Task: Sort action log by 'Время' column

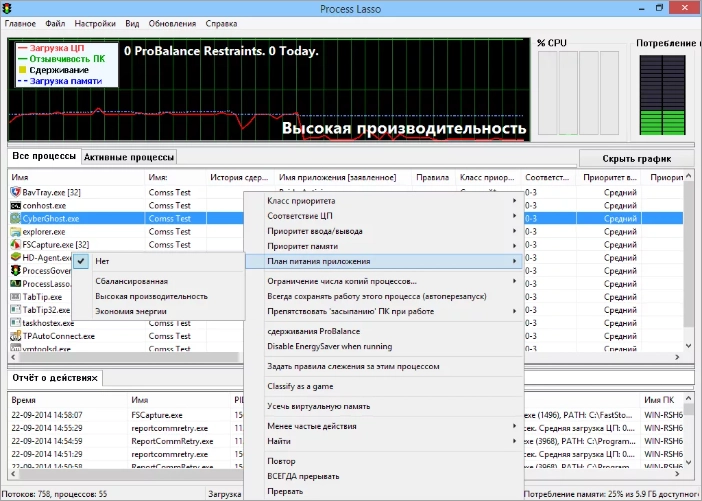Action: (x=67, y=400)
